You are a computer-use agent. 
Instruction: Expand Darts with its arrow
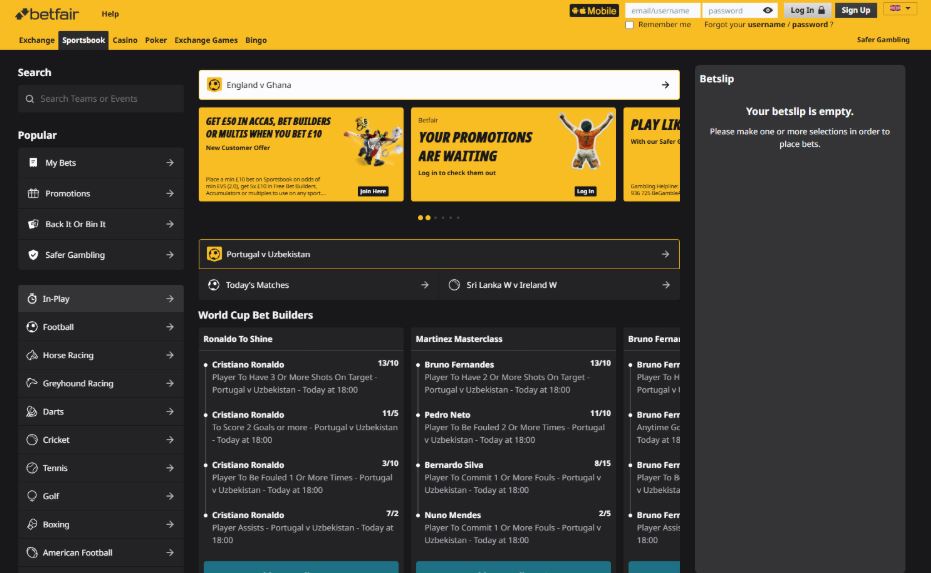(x=170, y=411)
